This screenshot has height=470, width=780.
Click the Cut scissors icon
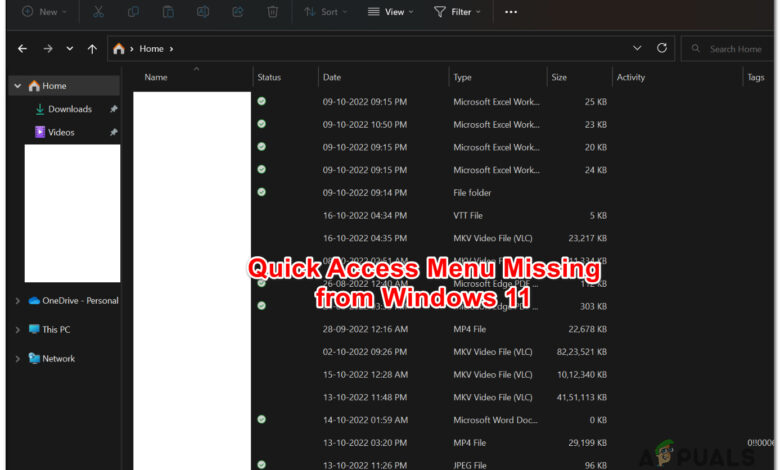click(98, 12)
